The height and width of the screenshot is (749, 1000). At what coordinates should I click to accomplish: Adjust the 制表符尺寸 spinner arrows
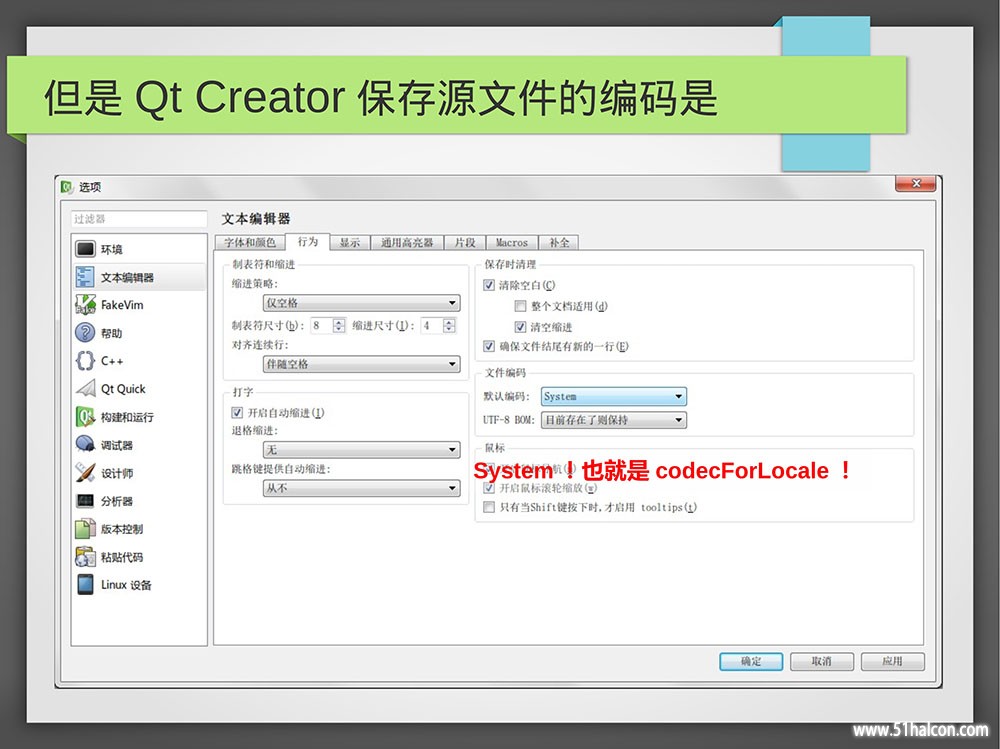339,325
